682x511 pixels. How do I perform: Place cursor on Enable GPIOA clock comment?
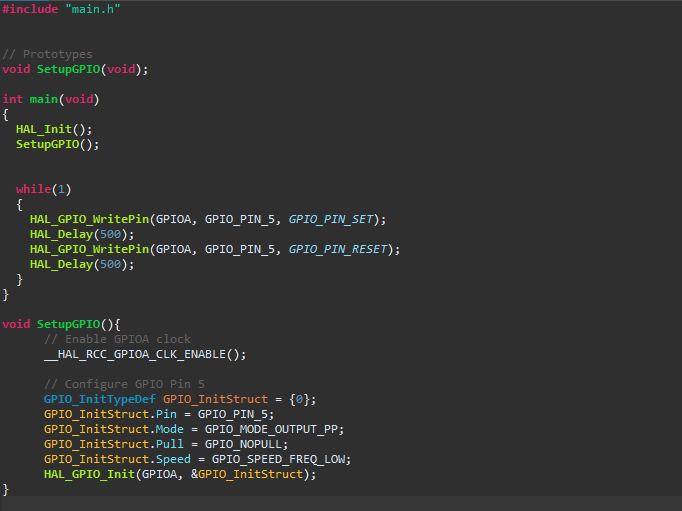point(117,339)
